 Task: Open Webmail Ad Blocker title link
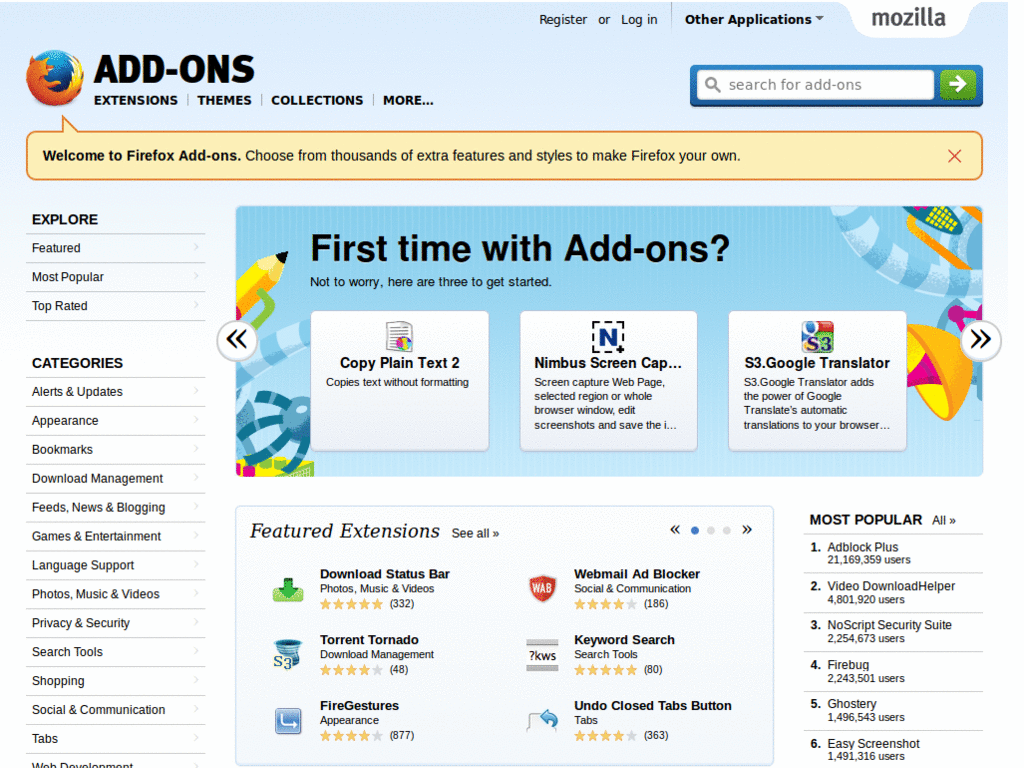[x=637, y=574]
